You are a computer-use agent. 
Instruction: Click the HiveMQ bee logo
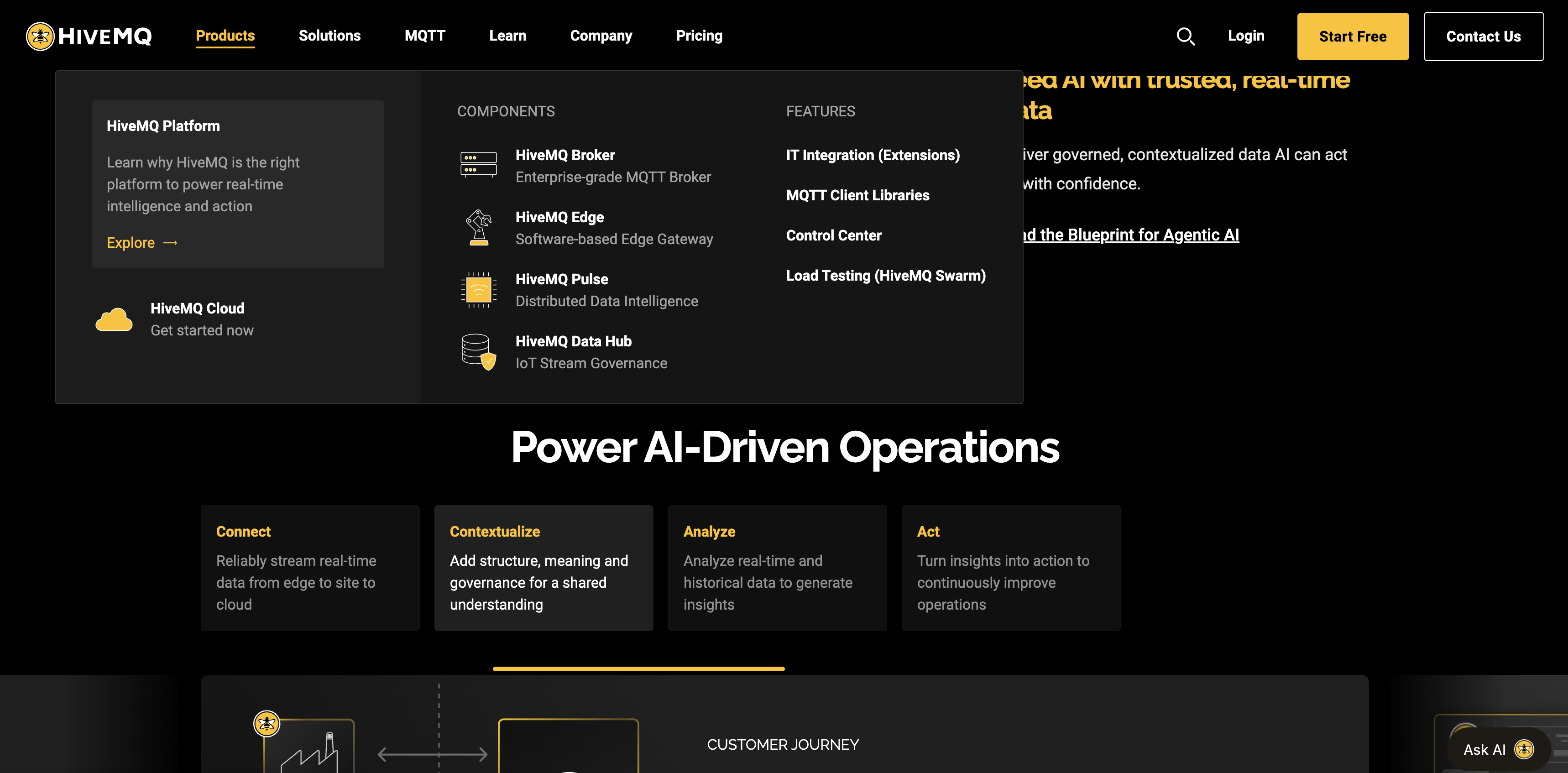40,37
